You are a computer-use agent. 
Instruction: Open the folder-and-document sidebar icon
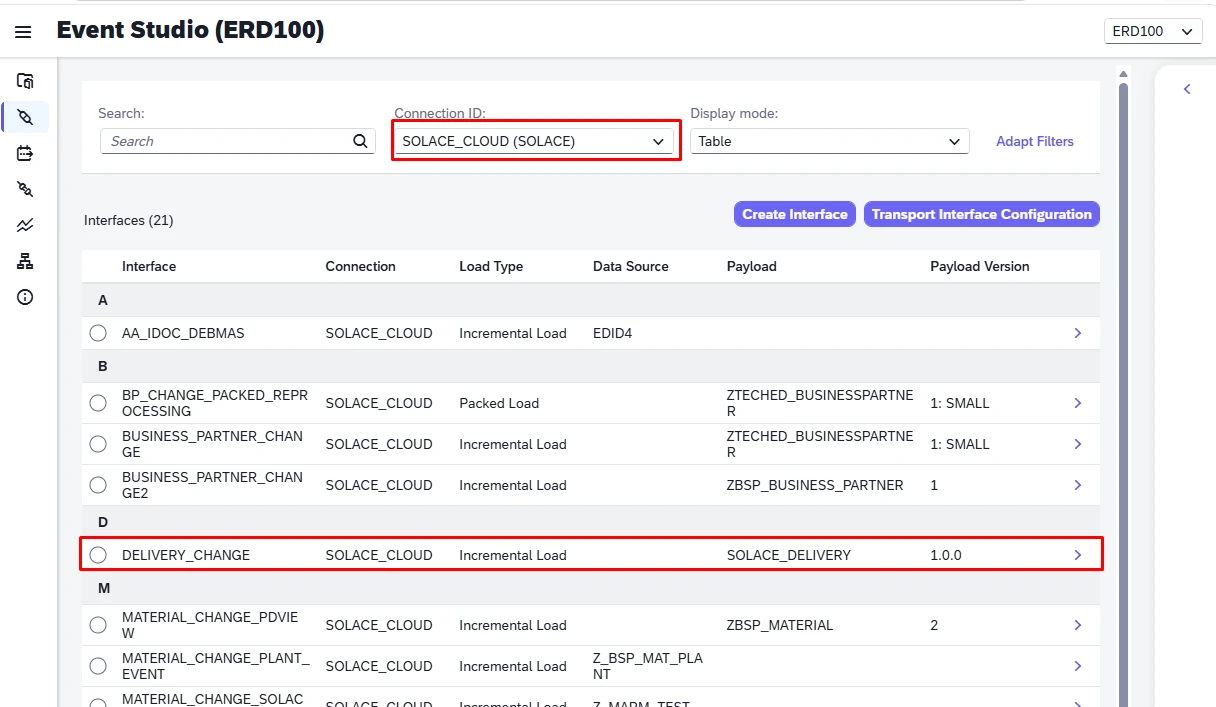click(25, 81)
